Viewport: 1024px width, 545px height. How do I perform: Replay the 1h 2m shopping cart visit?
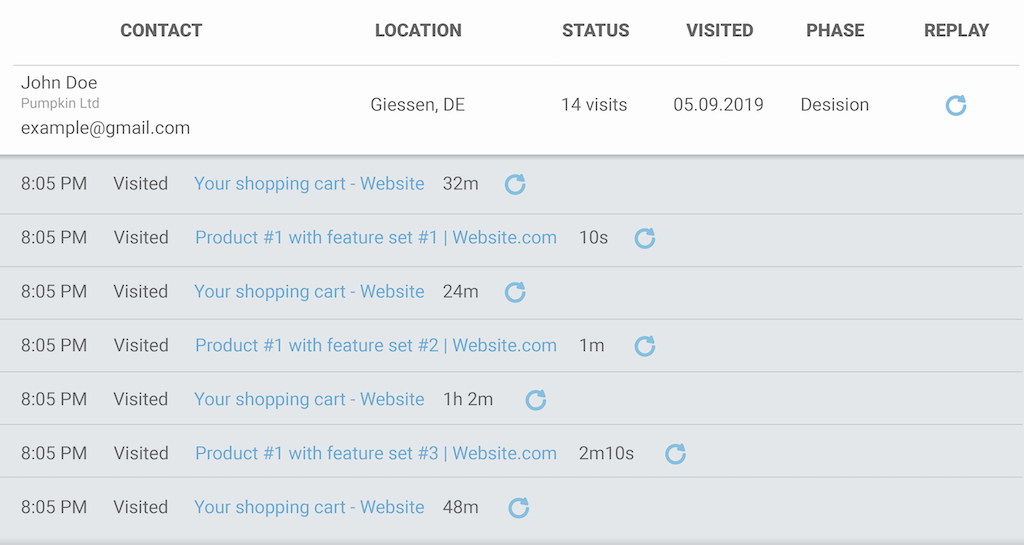[536, 400]
